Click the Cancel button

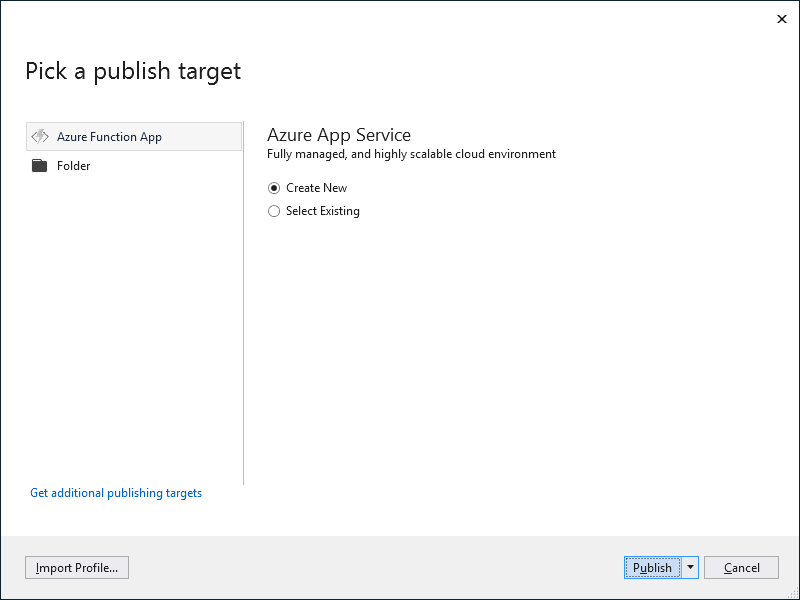coord(741,567)
